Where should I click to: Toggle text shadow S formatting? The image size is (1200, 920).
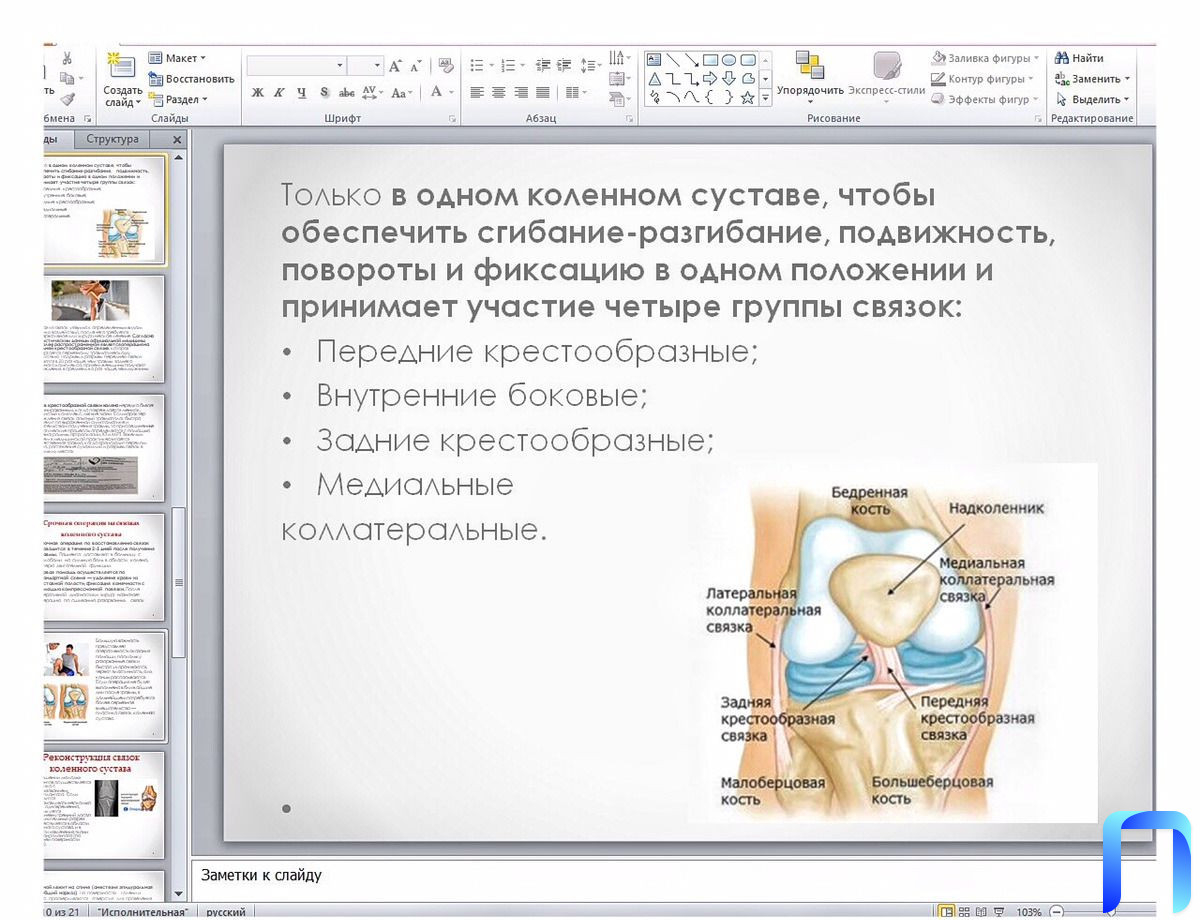click(x=325, y=92)
